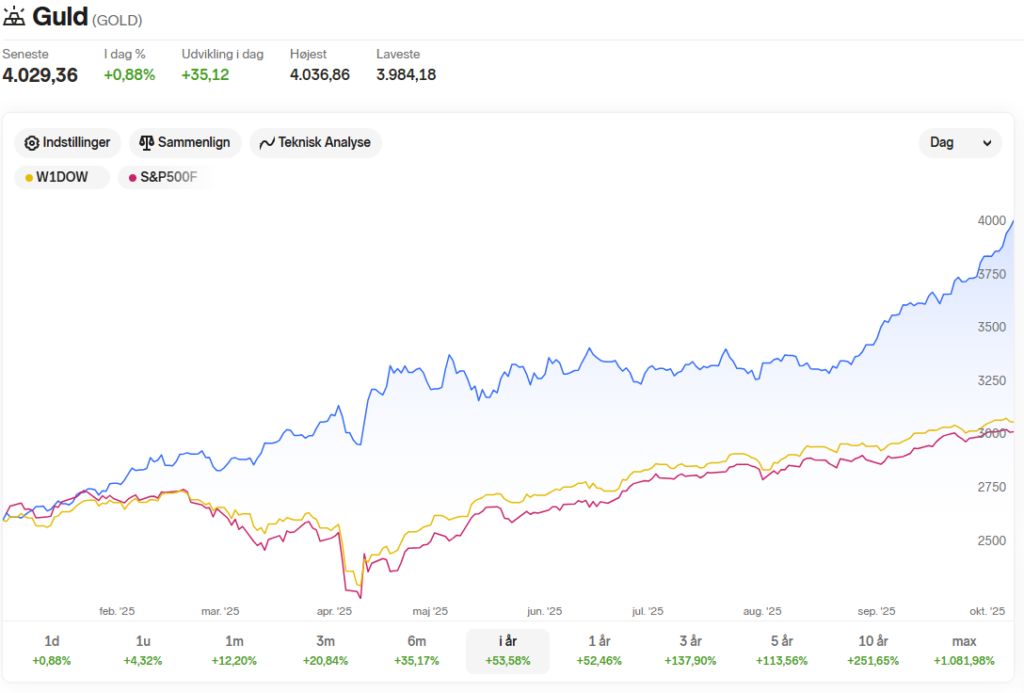
Task: Open the Sammenlign compare button
Action: tap(185, 142)
